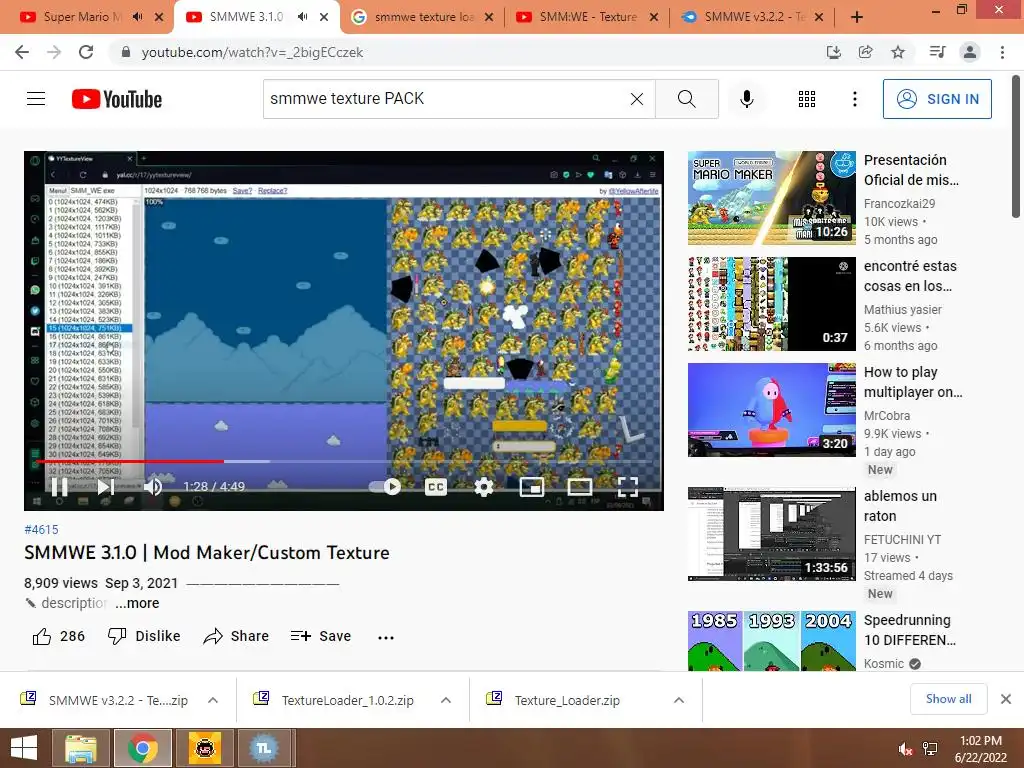
Task: Dislike this video
Action: [144, 636]
